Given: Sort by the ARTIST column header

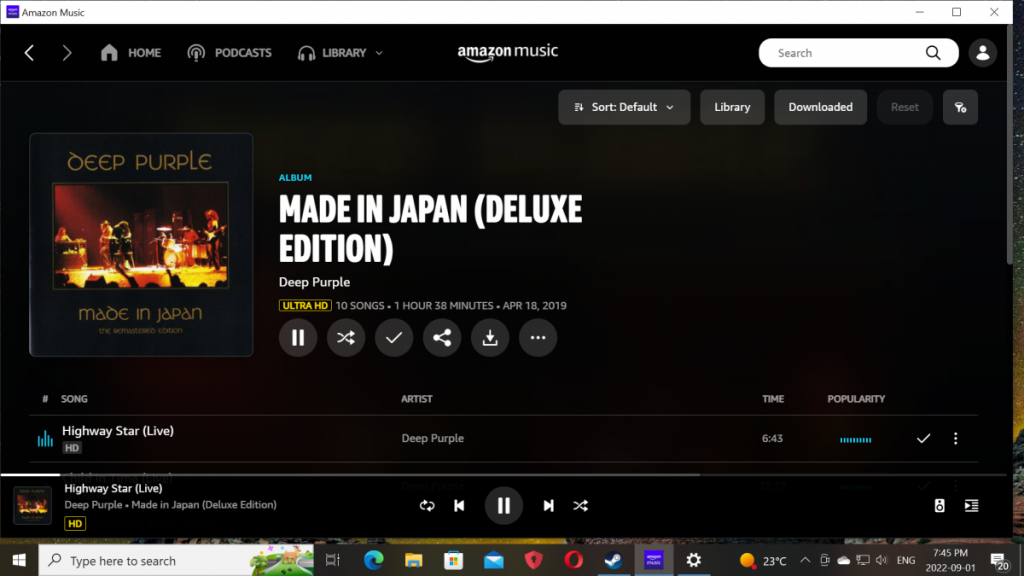Looking at the screenshot, I should point(417,399).
